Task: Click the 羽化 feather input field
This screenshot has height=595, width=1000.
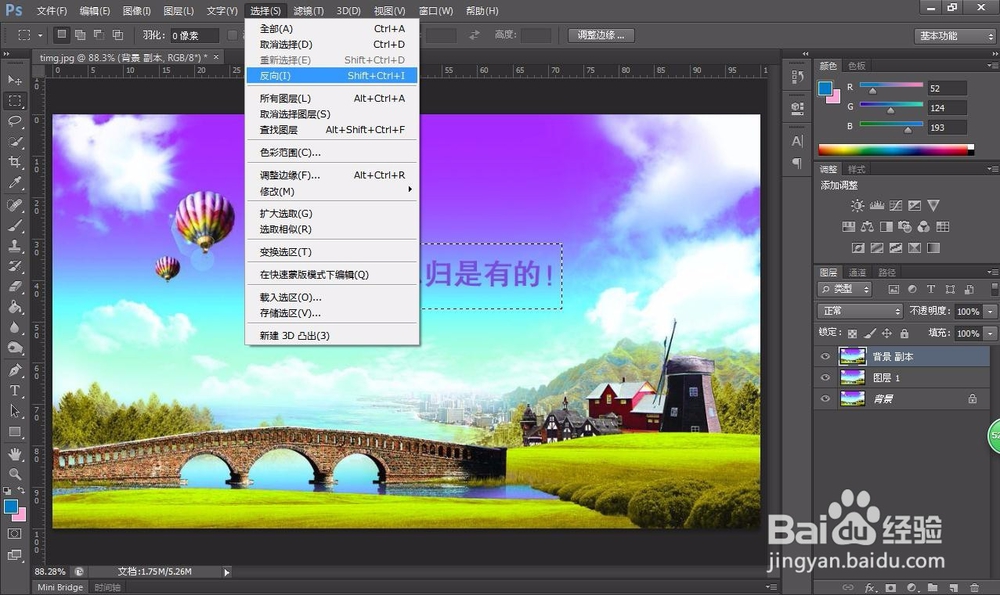Action: tap(195, 36)
